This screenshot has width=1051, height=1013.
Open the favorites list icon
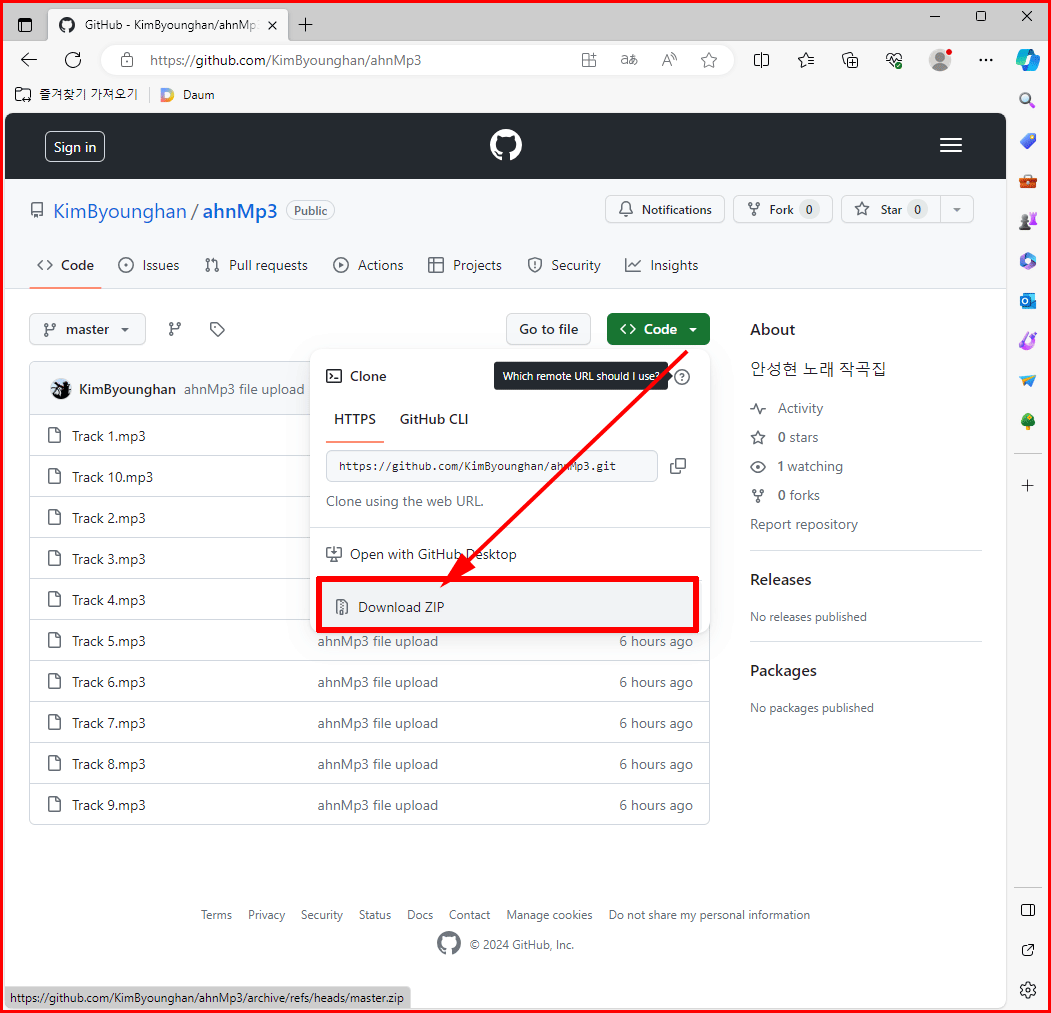click(806, 60)
